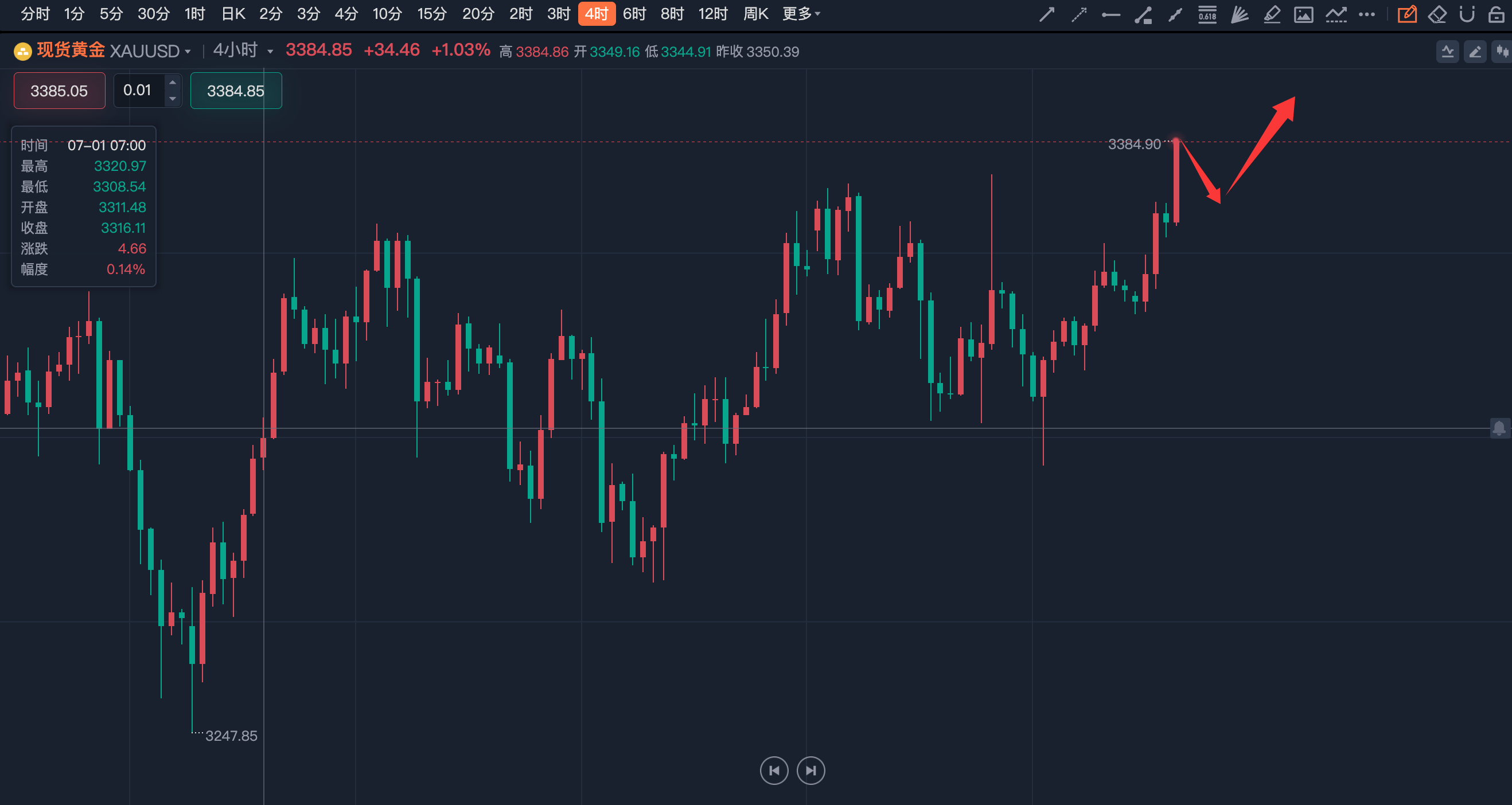This screenshot has width=1512, height=805.
Task: Click the horizontal ray line tool
Action: pos(1110,14)
